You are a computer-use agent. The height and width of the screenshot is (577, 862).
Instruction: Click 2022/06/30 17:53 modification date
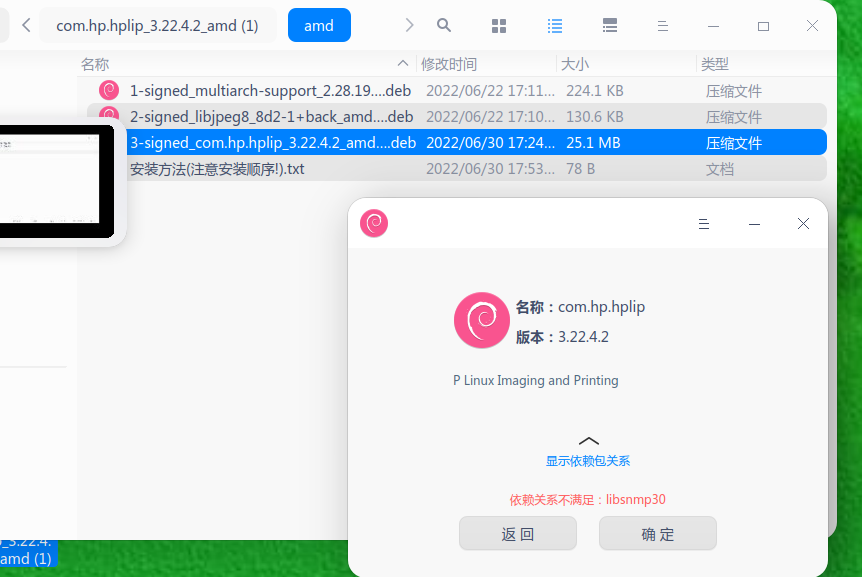pos(490,169)
